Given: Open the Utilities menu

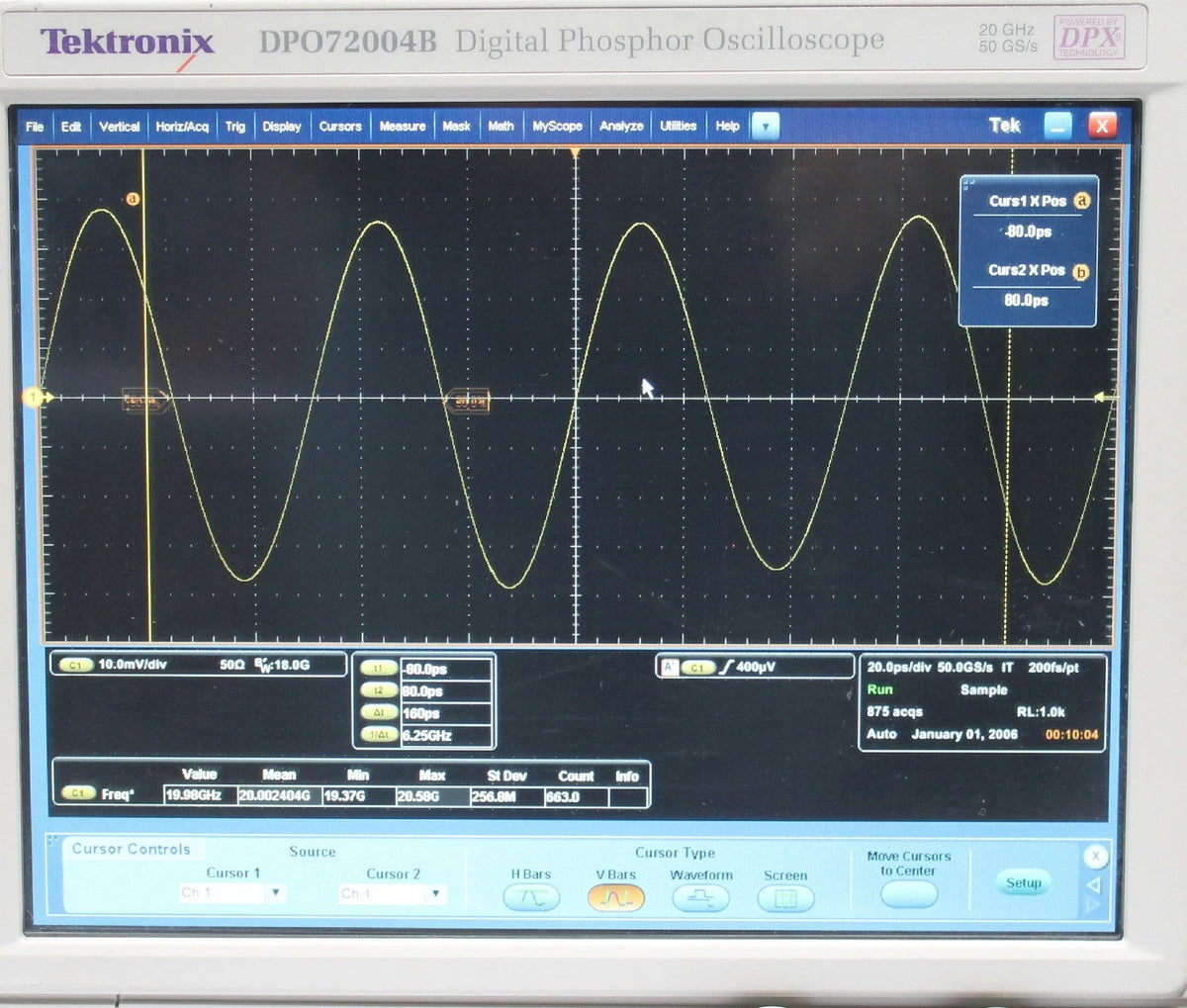Looking at the screenshot, I should (679, 127).
